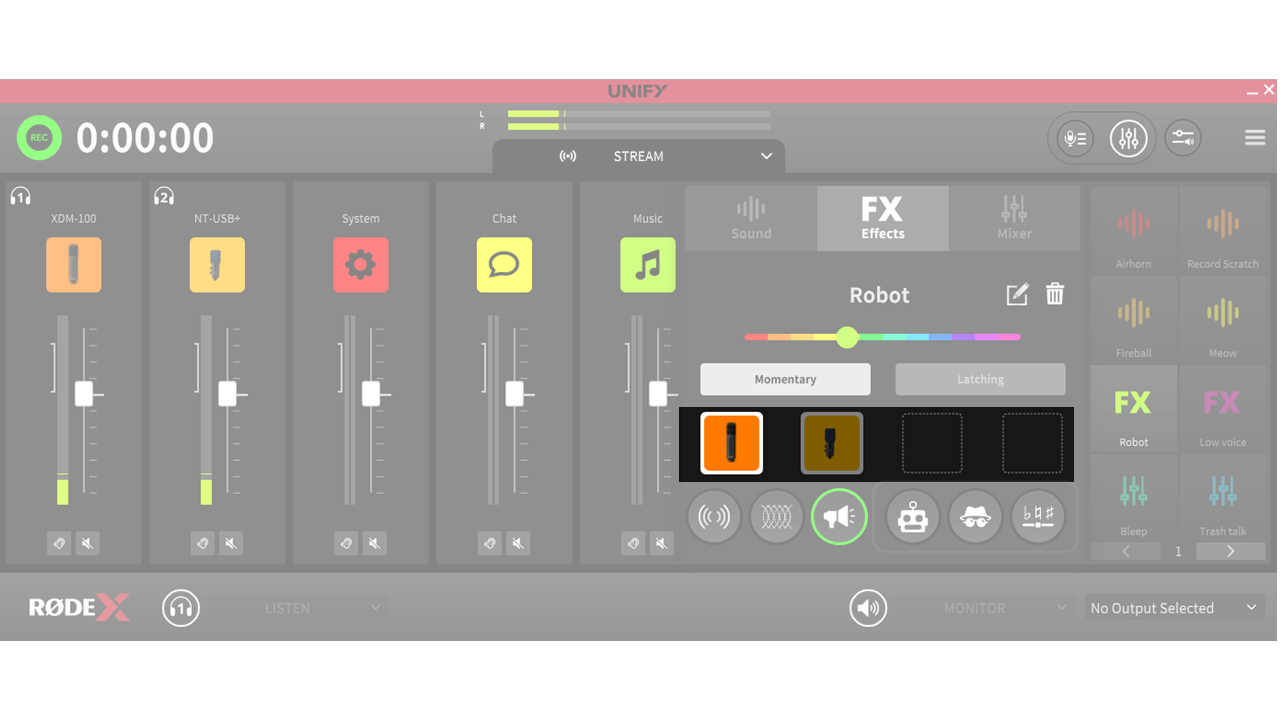Switch to the FX Effects tab

click(883, 218)
